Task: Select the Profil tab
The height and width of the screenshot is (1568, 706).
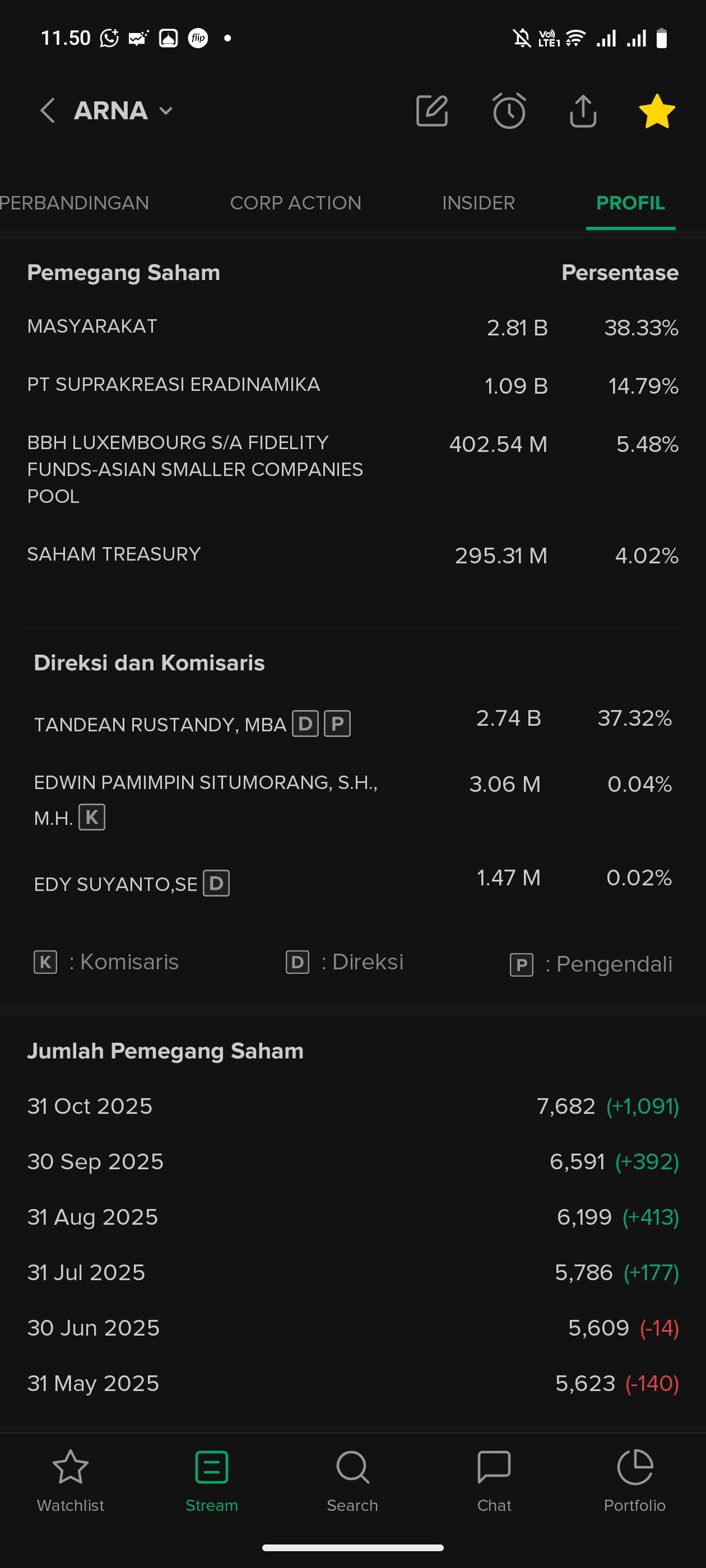Action: pyautogui.click(x=630, y=203)
